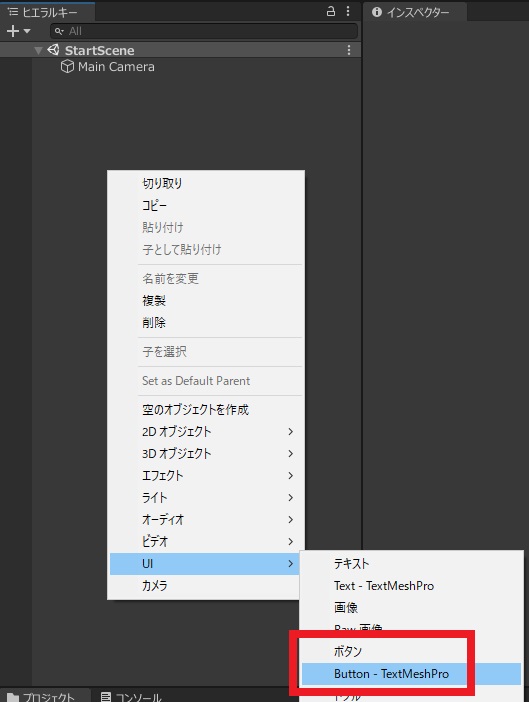
Task: Click the Inspector info icon
Action: tap(377, 12)
